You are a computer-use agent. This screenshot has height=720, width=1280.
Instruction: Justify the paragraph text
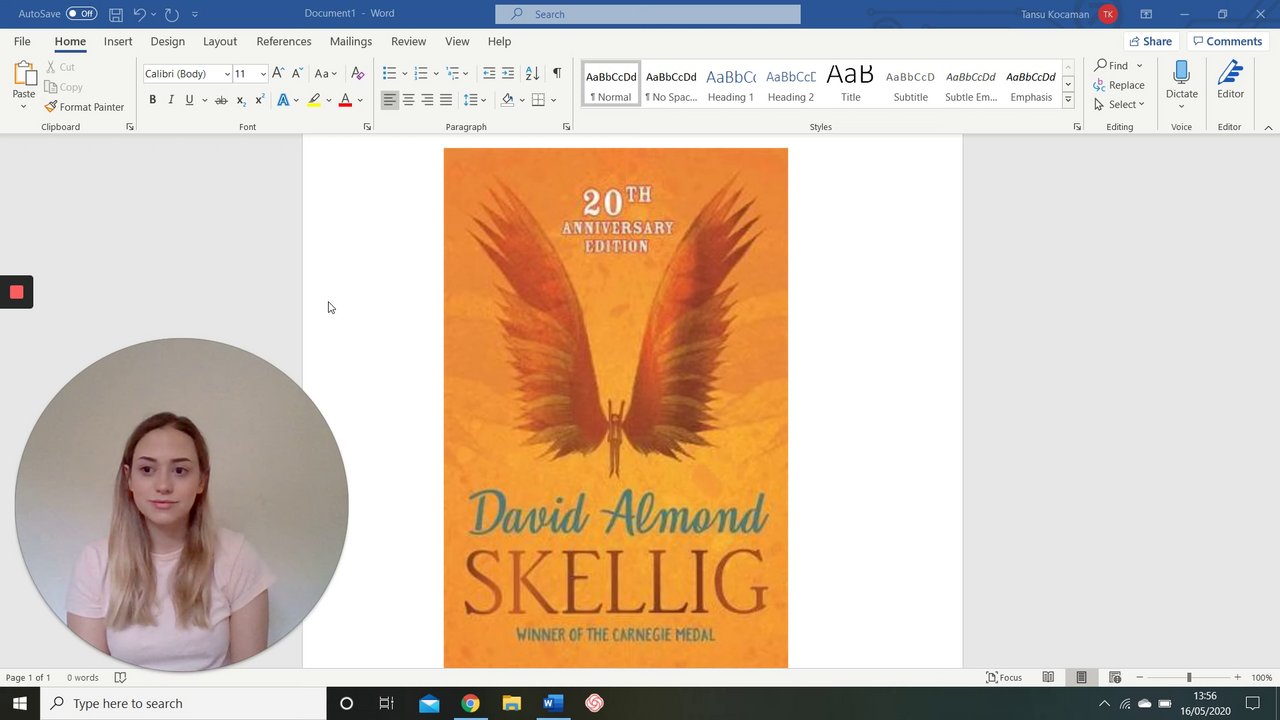tap(446, 100)
